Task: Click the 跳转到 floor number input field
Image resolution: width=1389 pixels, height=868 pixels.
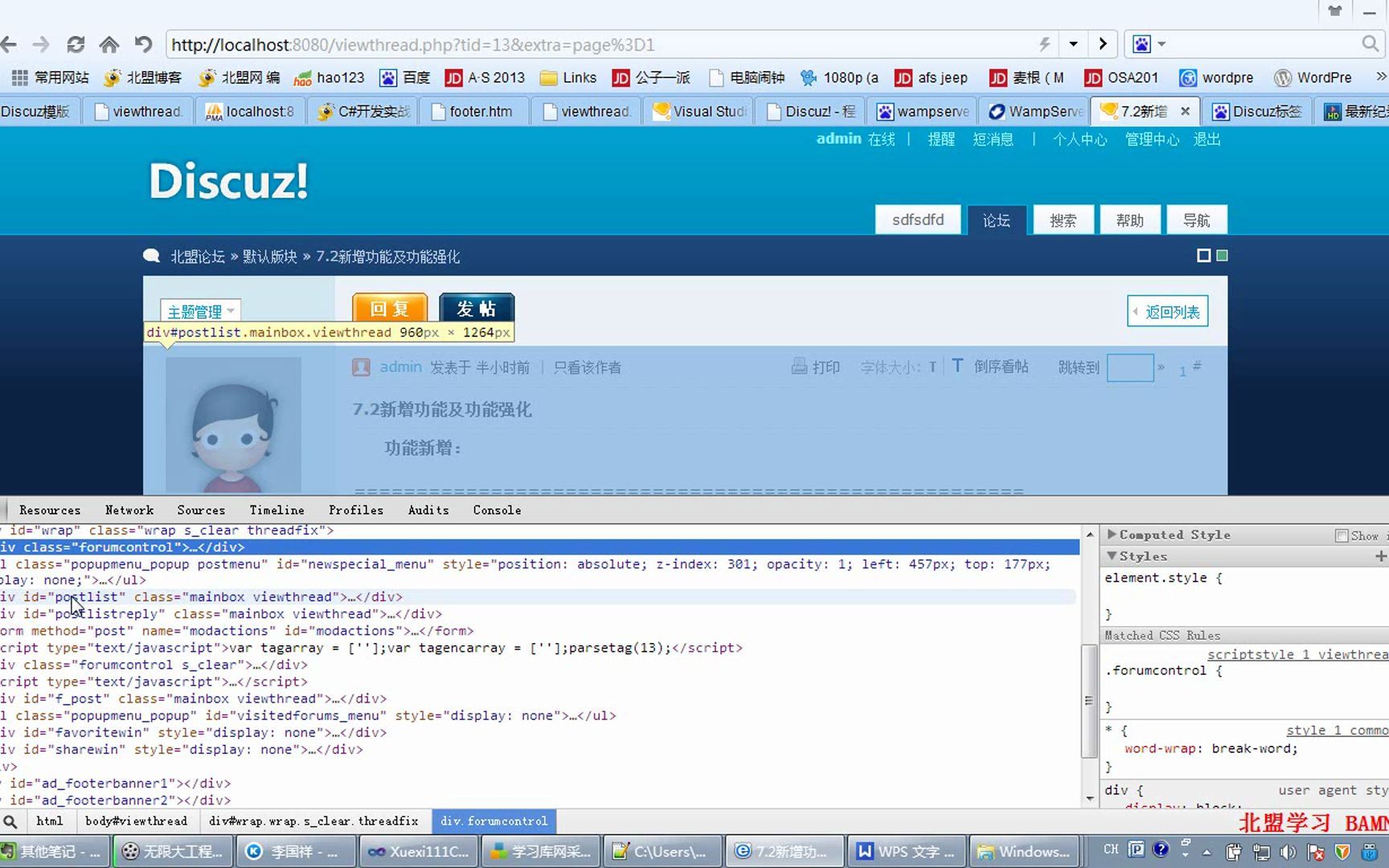Action: click(x=1129, y=367)
